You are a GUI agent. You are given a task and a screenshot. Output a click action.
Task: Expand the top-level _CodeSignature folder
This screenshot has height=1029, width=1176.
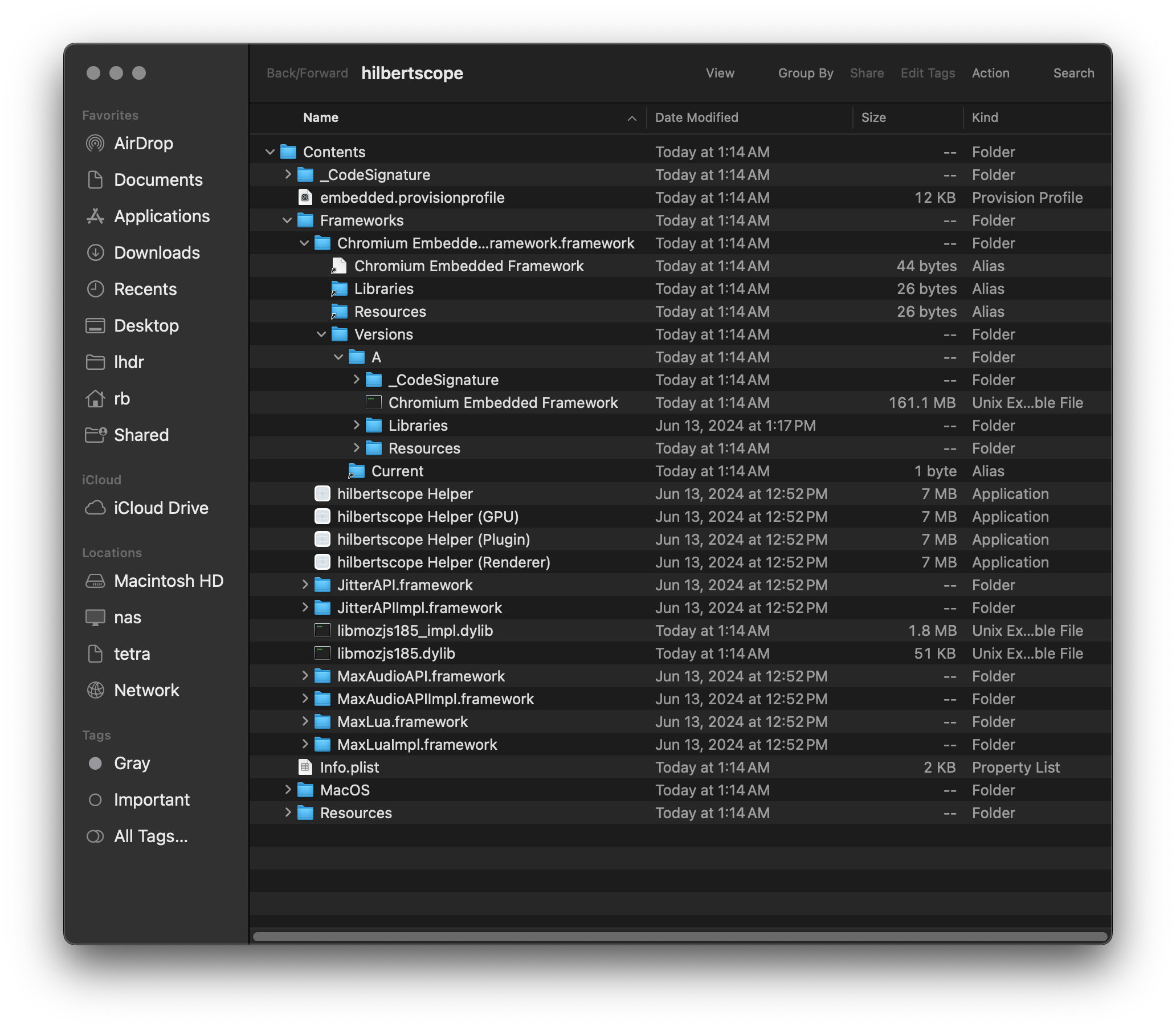click(288, 174)
